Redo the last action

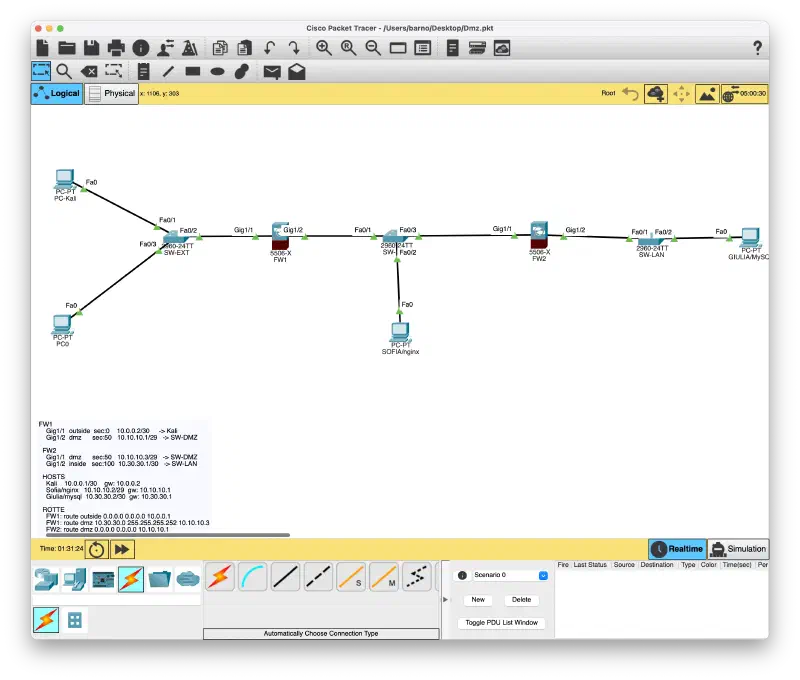[294, 48]
